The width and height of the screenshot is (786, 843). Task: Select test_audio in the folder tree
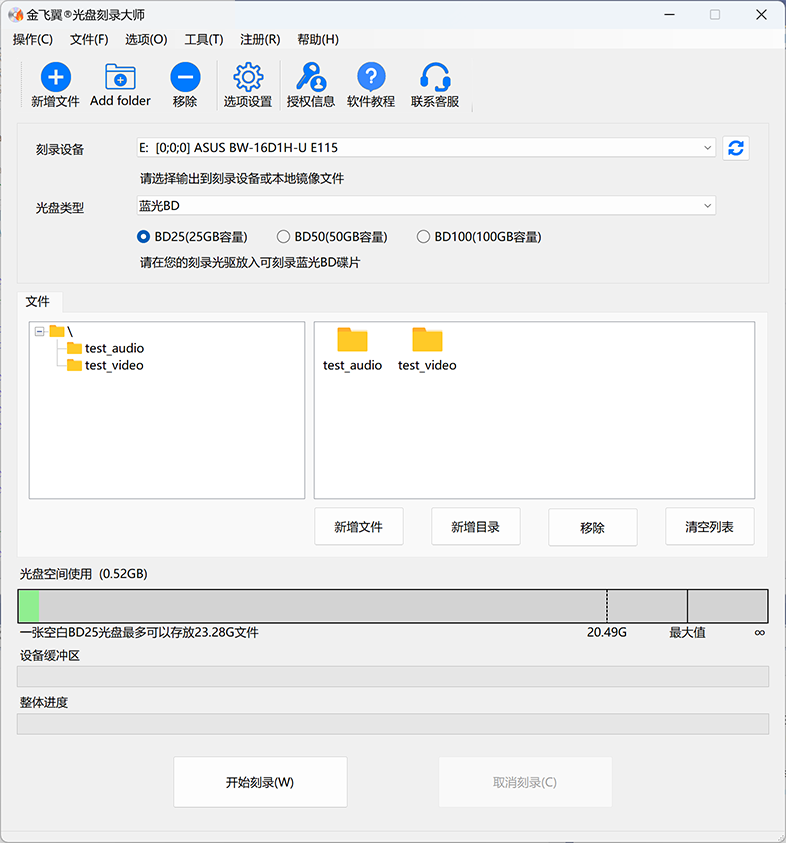[x=114, y=348]
